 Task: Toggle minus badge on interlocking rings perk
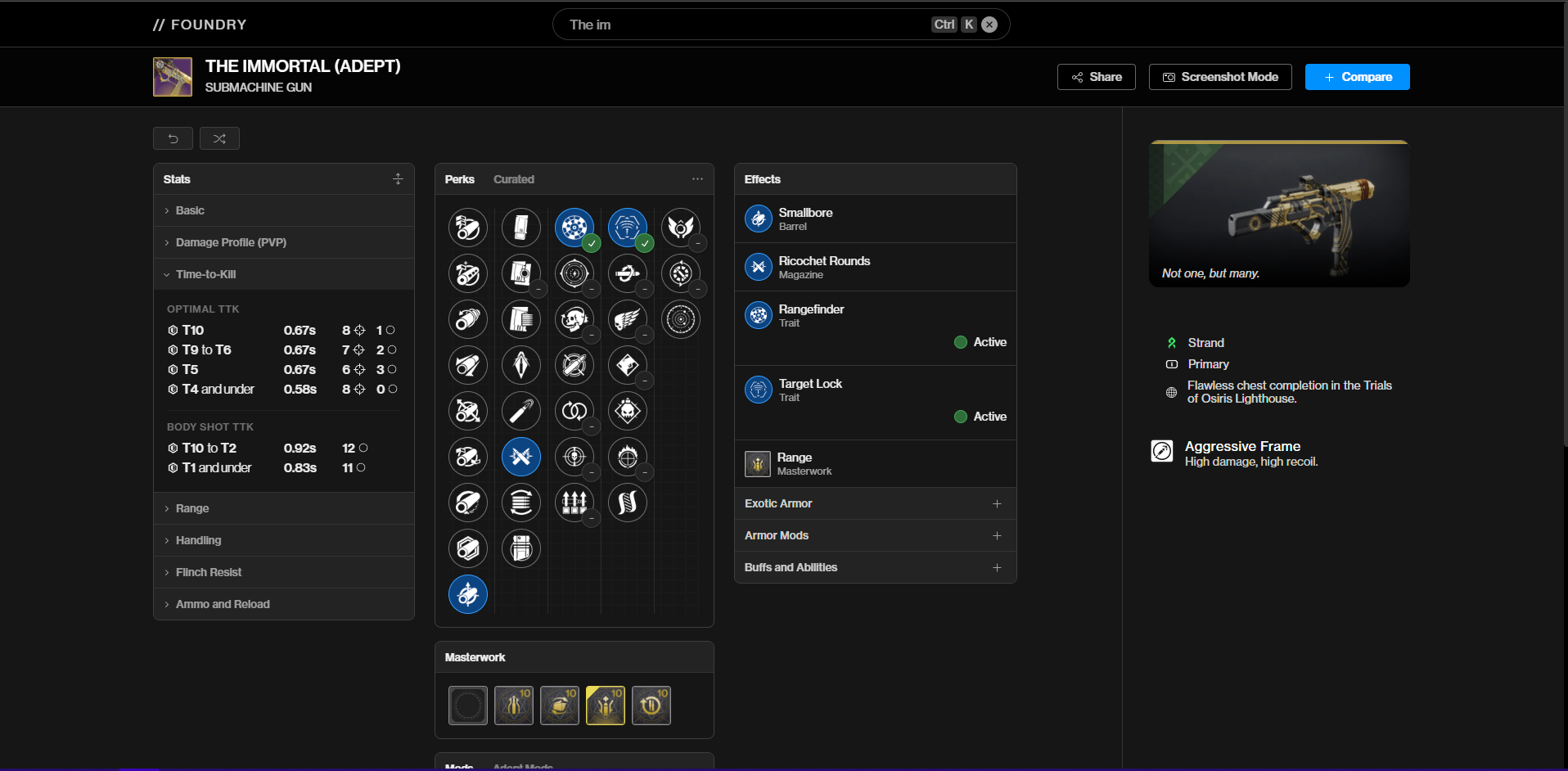[x=592, y=426]
